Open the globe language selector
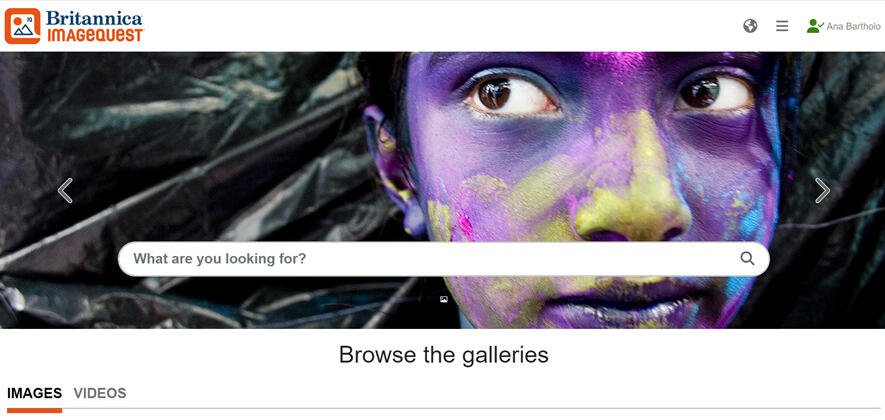This screenshot has height=420, width=885. [750, 26]
